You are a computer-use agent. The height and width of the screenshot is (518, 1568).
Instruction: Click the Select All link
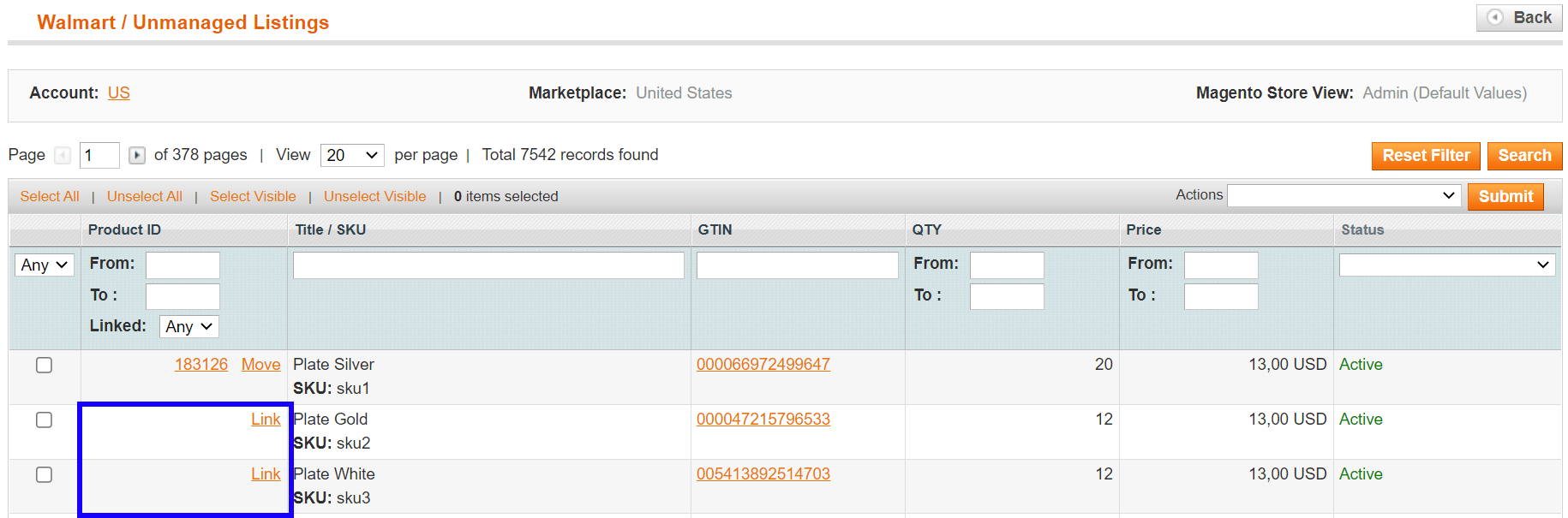(50, 197)
